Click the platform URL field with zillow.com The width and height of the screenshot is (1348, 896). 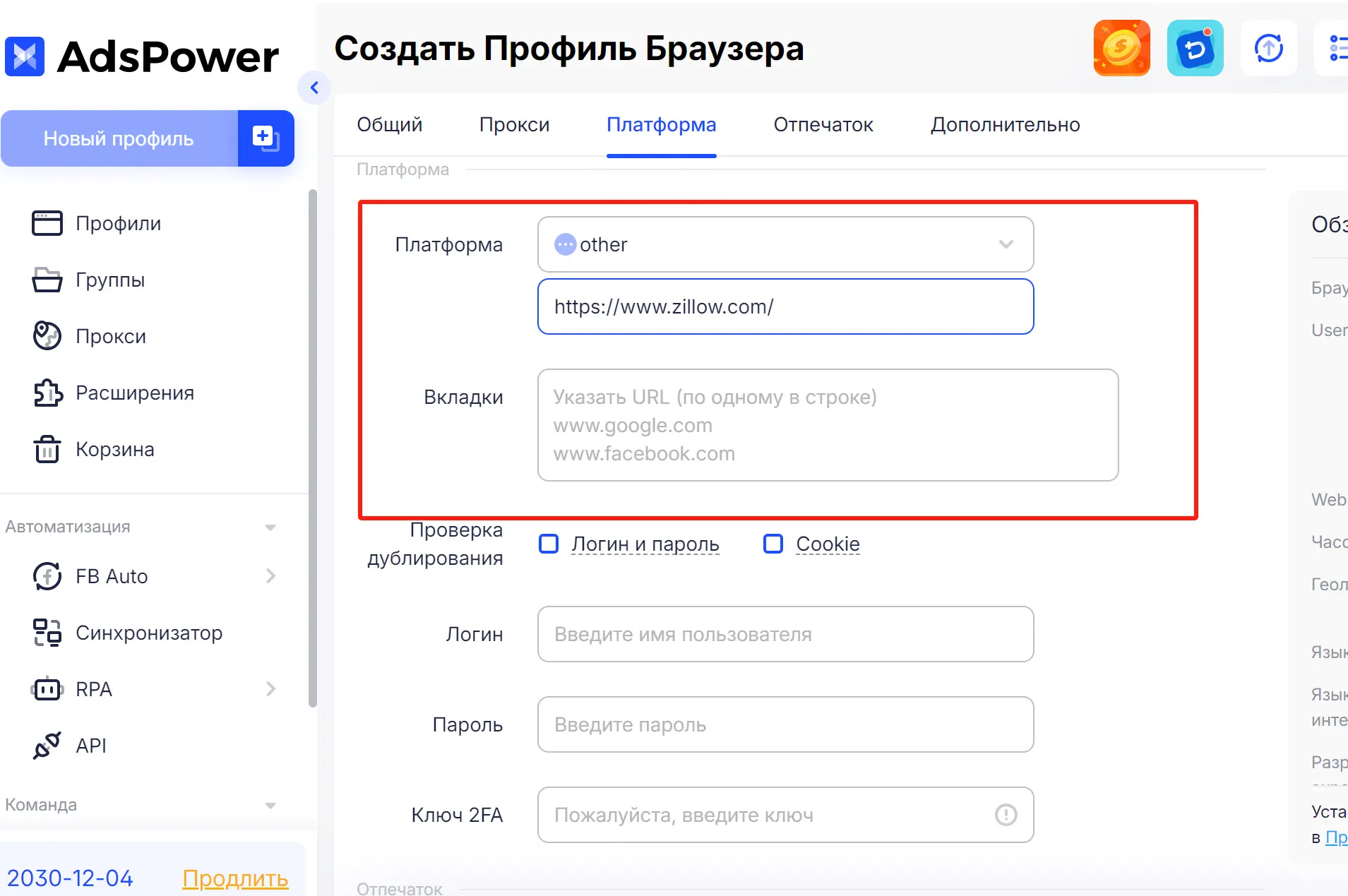coord(785,306)
